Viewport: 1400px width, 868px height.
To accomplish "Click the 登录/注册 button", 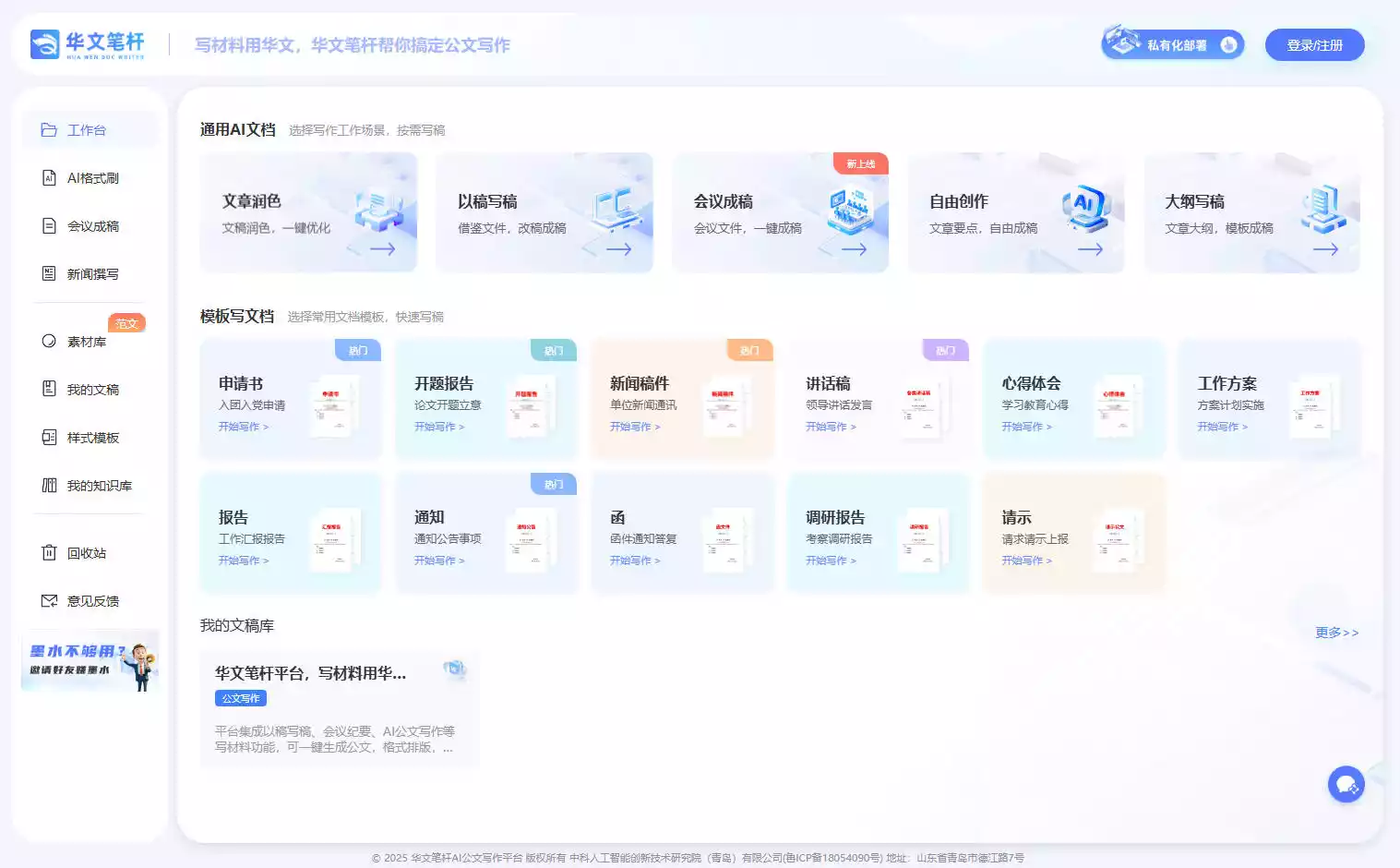I will (1314, 44).
